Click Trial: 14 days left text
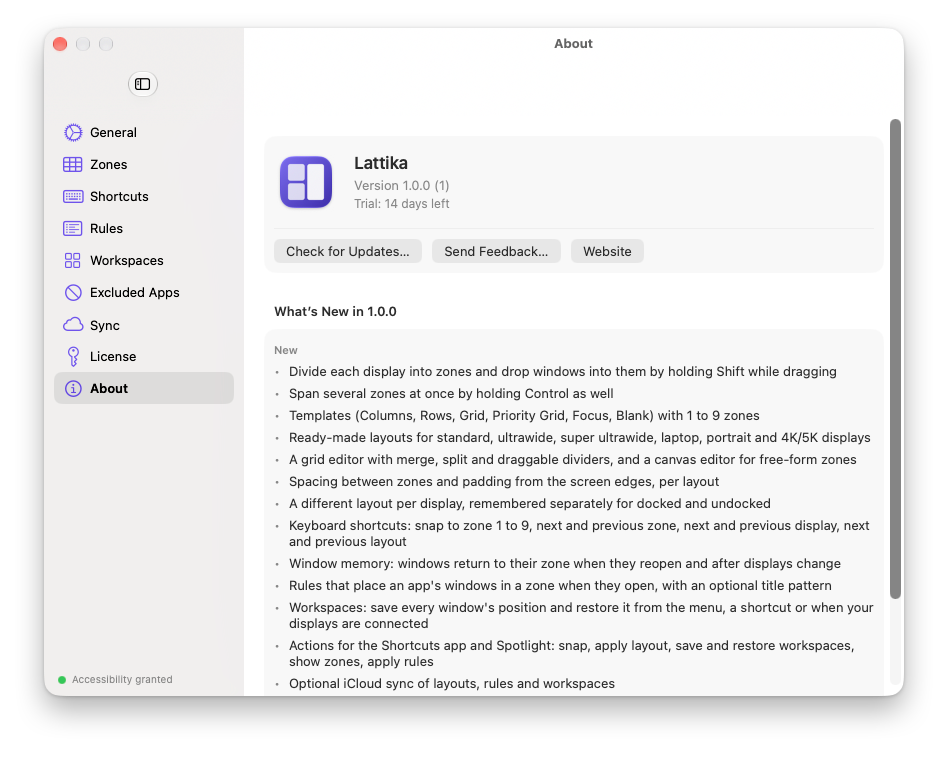The width and height of the screenshot is (948, 760). [401, 204]
